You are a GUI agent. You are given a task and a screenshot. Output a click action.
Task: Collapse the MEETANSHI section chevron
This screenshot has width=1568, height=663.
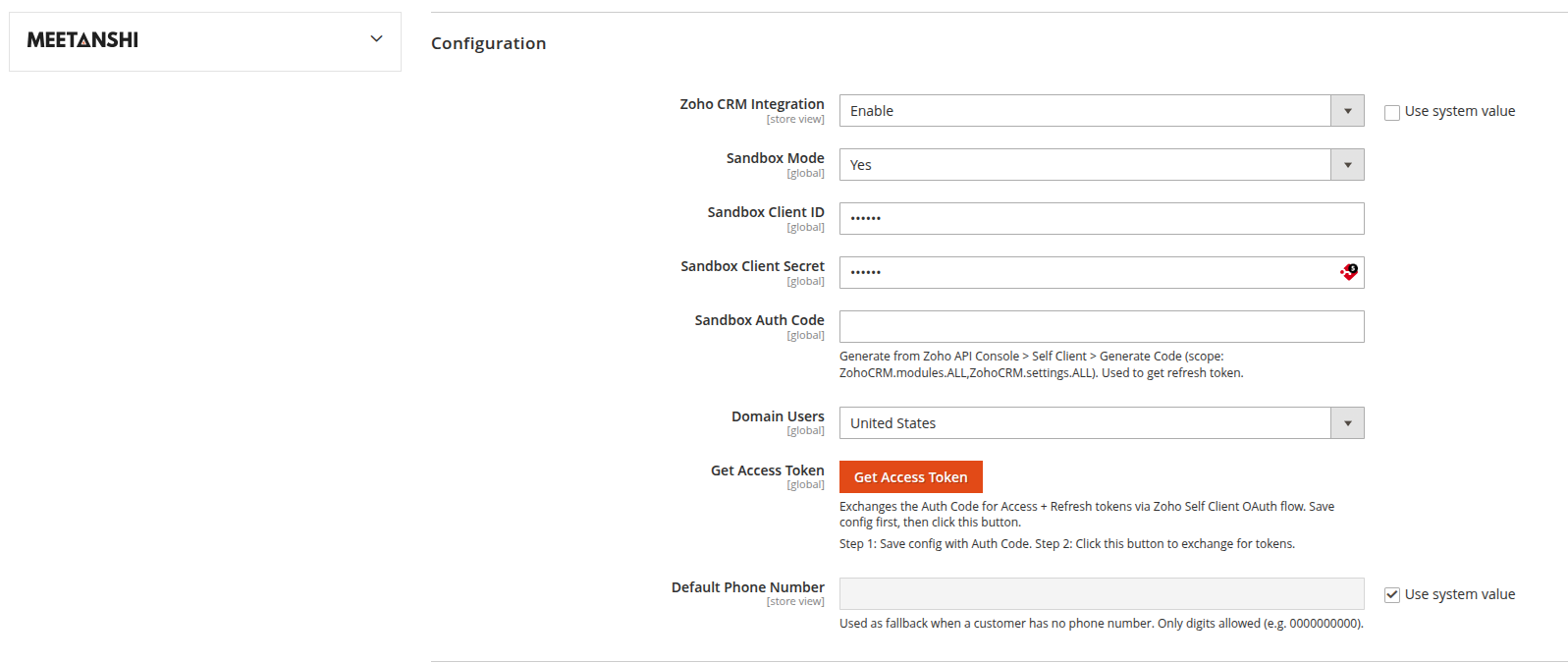point(376,39)
